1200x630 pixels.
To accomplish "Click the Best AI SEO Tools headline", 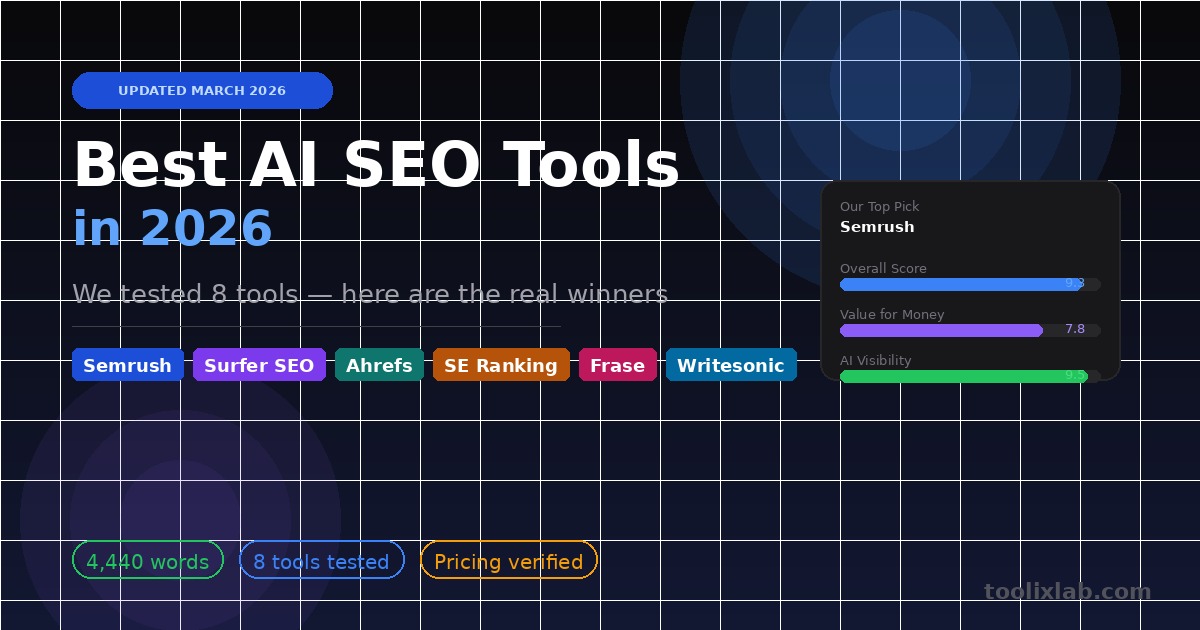I will (377, 165).
